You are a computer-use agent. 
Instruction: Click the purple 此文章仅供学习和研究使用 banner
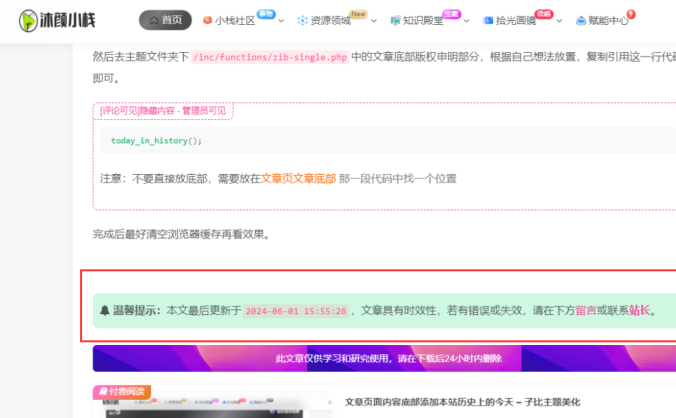(x=384, y=358)
